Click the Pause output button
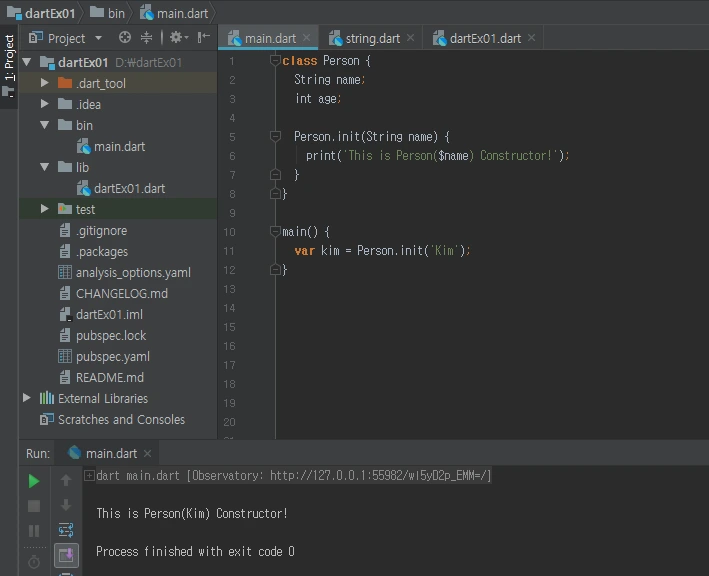Viewport: 709px width, 576px height. (x=34, y=531)
